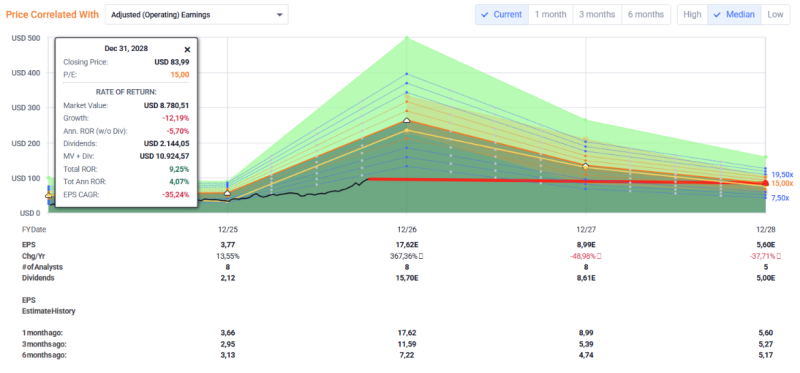Switch to 1 month estimates
This screenshot has height=373, width=800.
(x=551, y=14)
